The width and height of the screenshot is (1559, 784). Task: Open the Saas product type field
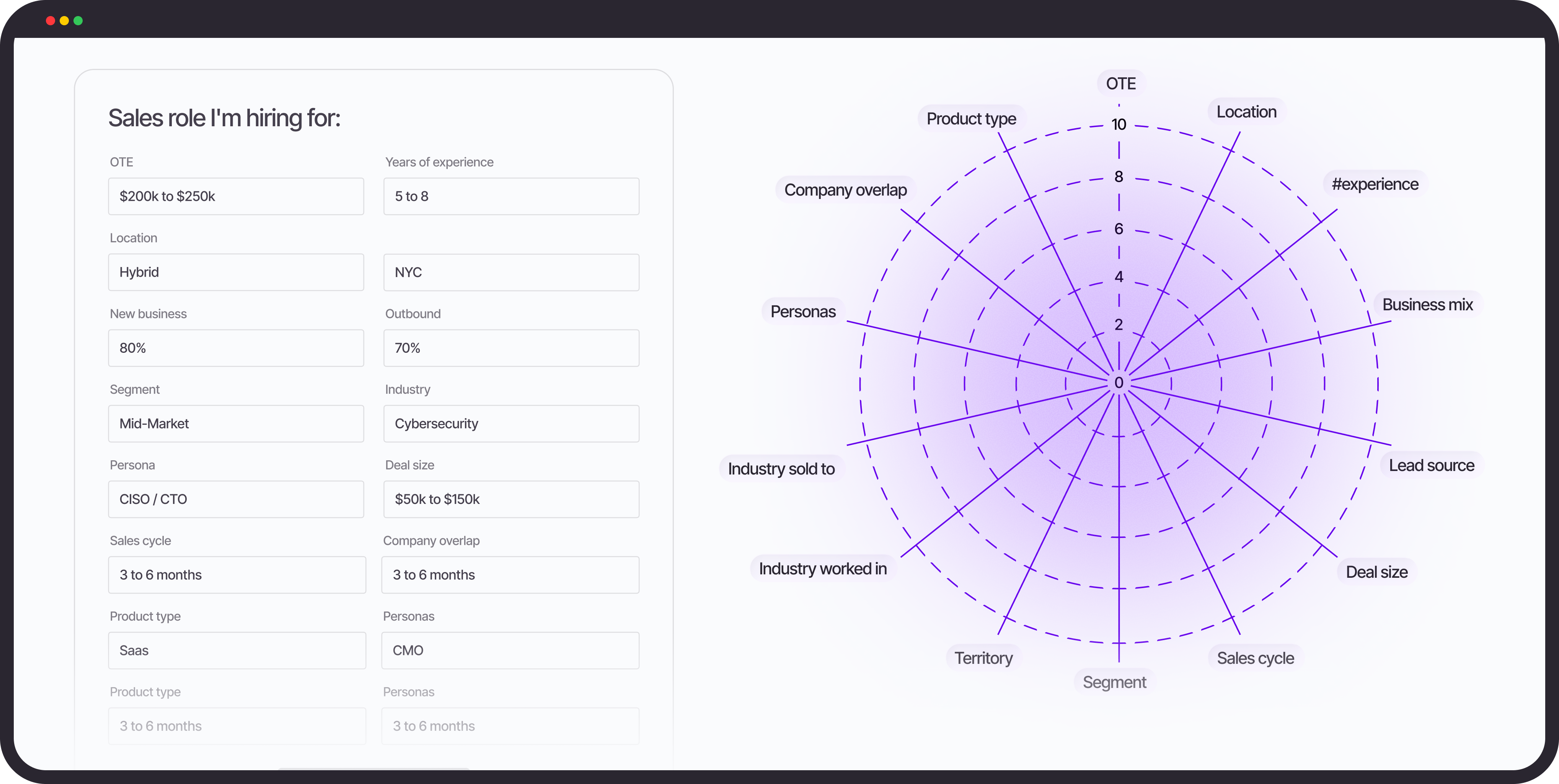[x=236, y=650]
